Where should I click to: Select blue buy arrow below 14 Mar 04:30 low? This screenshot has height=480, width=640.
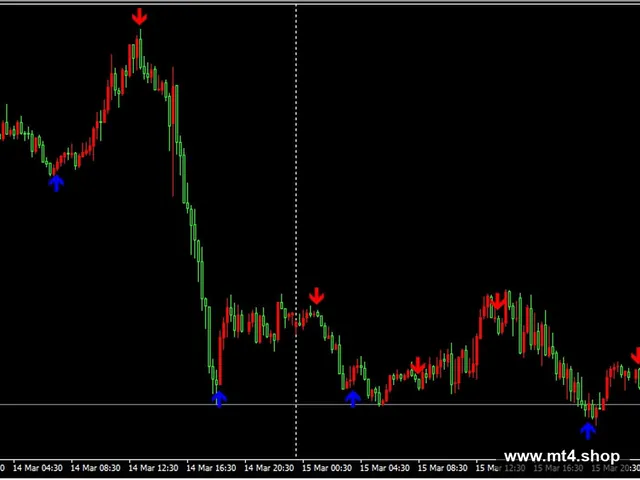coord(56,183)
